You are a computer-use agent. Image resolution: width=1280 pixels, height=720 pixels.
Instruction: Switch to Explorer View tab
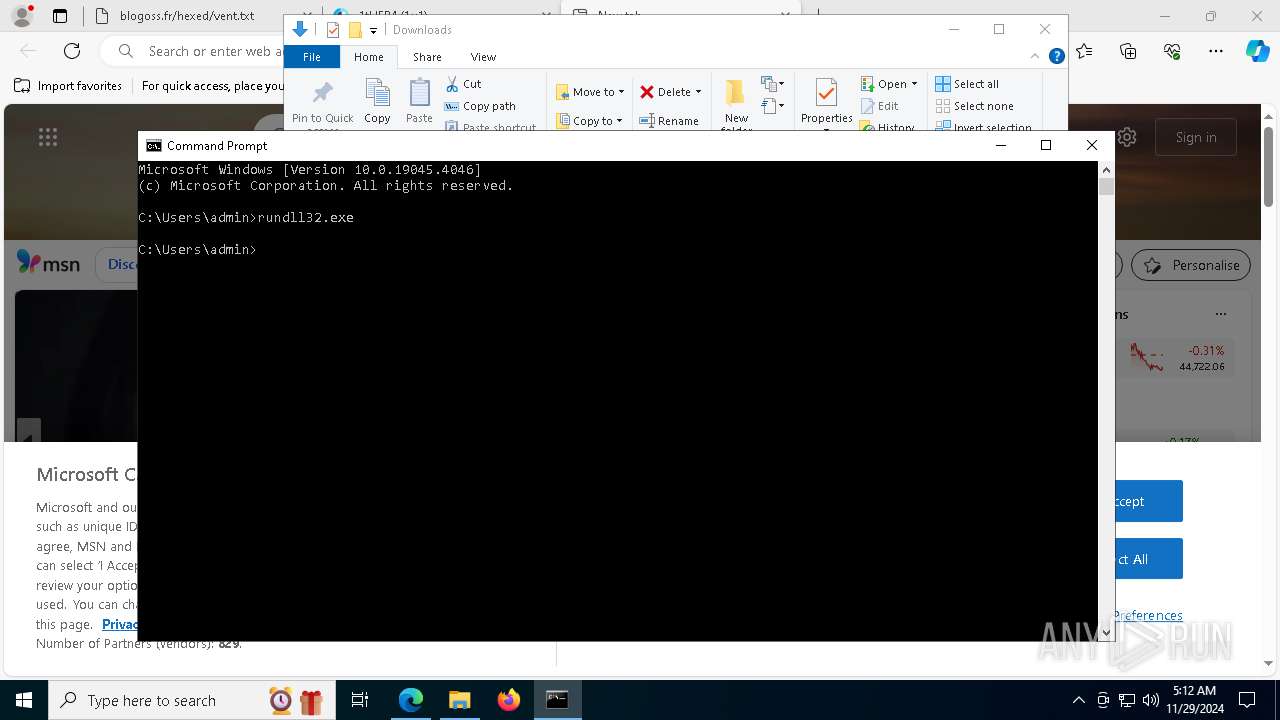click(483, 57)
